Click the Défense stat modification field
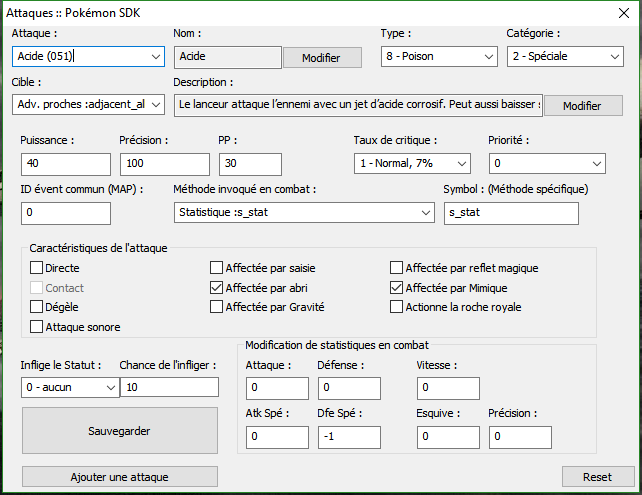The height and width of the screenshot is (495, 642). coord(349,389)
